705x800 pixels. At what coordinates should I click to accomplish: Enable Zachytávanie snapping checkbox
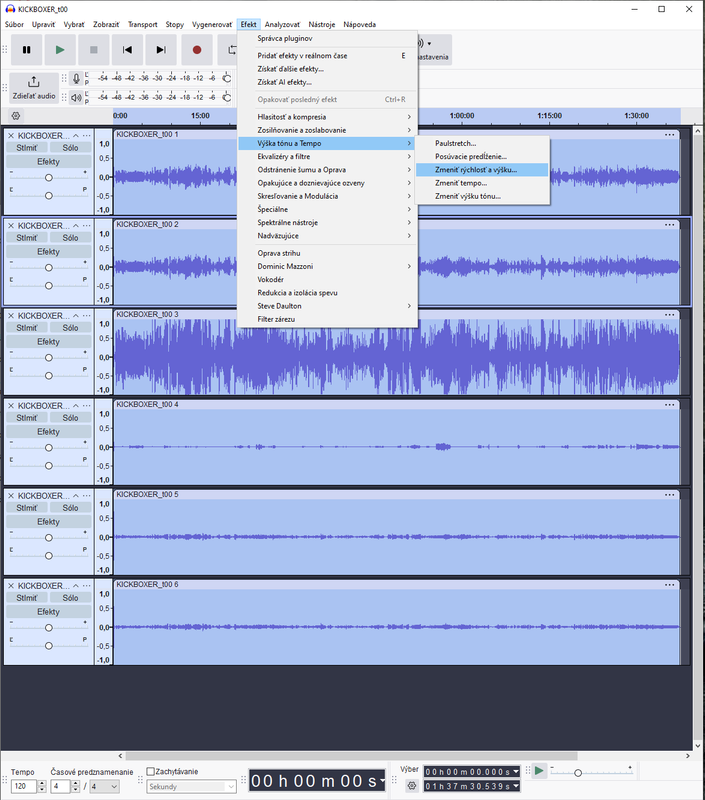[150, 771]
